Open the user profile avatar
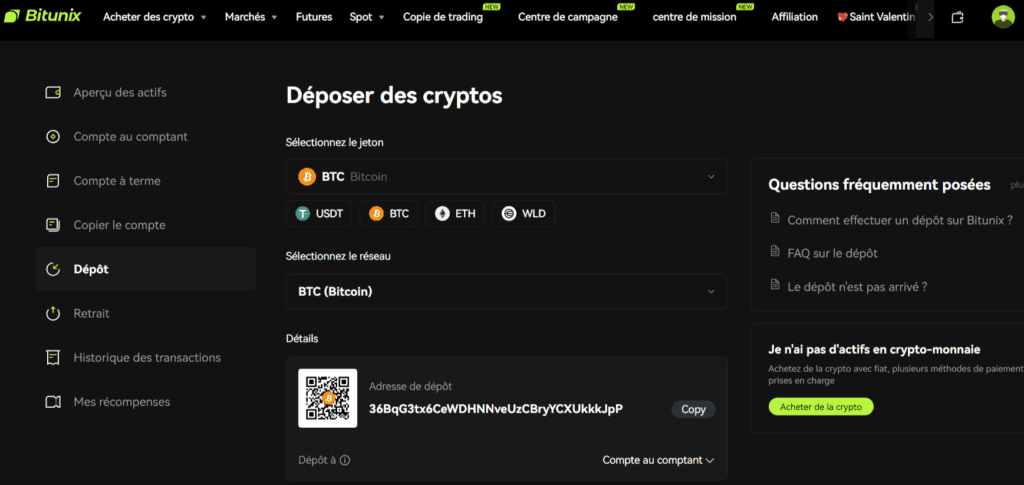 point(1002,17)
